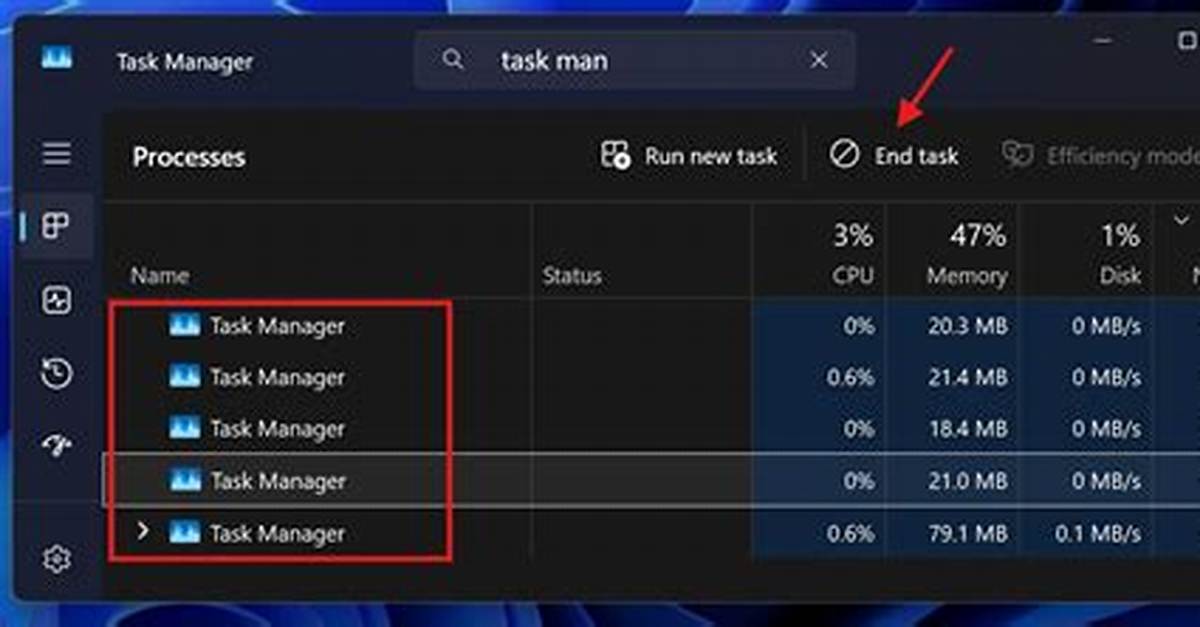1200x627 pixels.
Task: Click the Processes page heading
Action: (x=189, y=157)
